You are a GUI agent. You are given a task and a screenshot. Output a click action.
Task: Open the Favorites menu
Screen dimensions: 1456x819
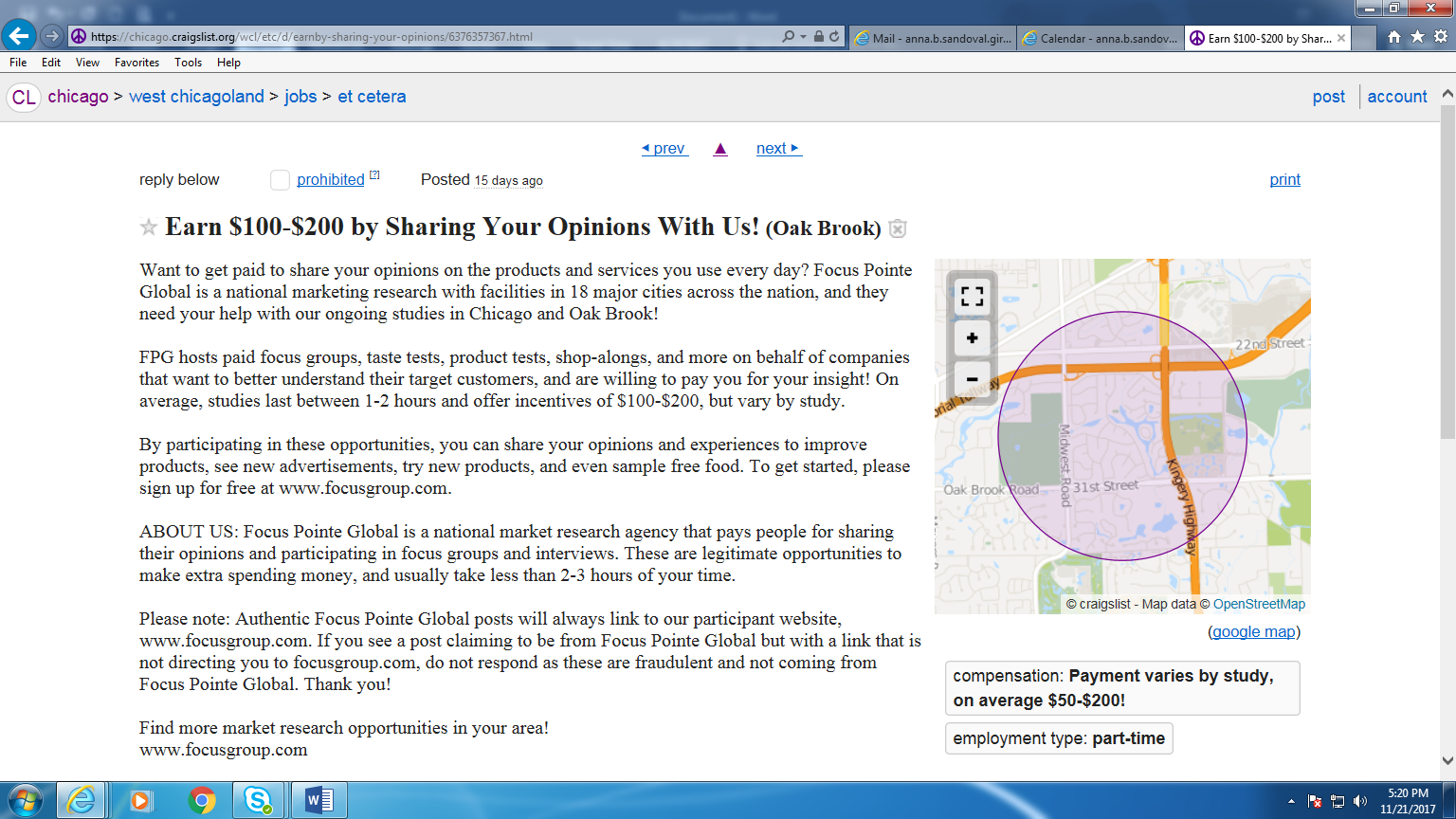[x=136, y=63]
